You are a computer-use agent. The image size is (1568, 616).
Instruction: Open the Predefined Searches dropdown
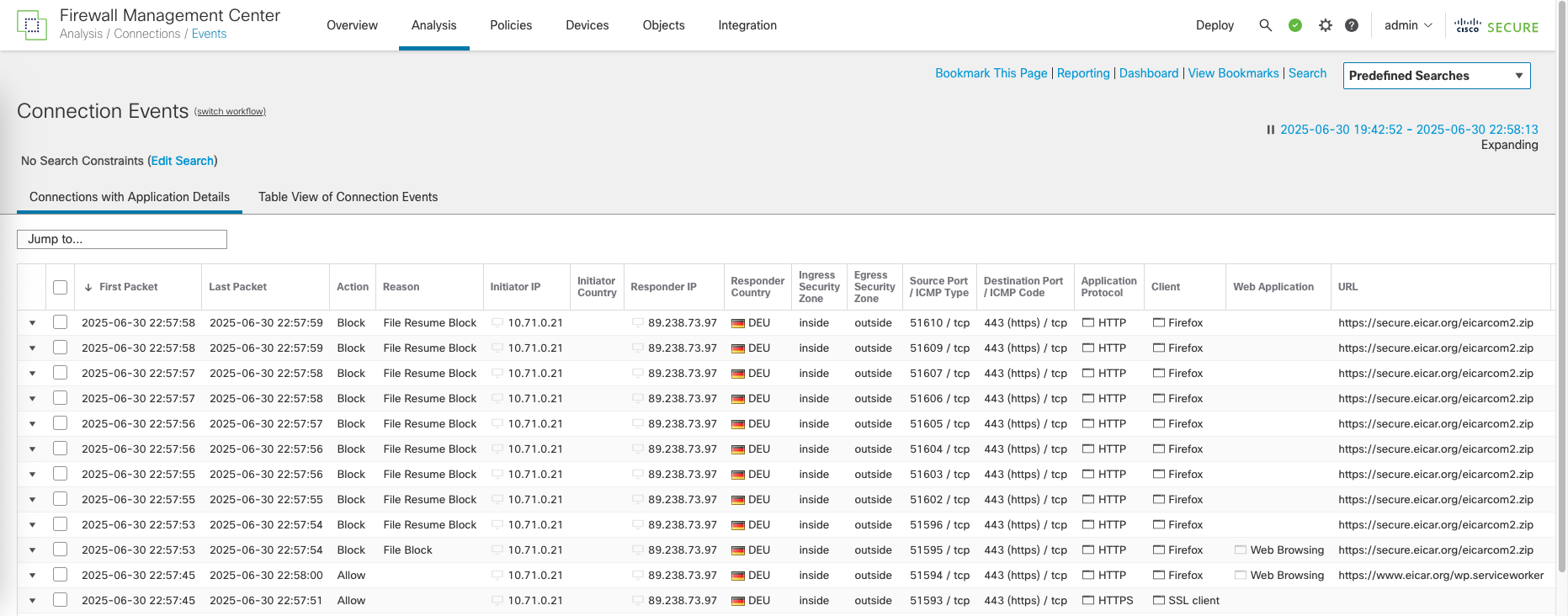1437,76
